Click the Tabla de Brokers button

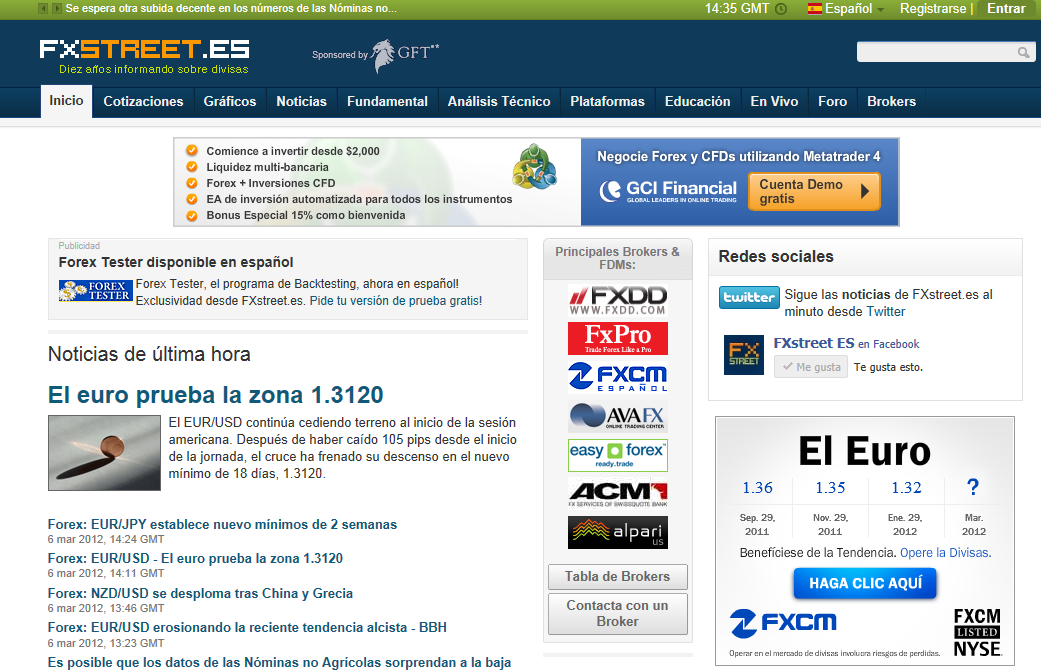(617, 577)
